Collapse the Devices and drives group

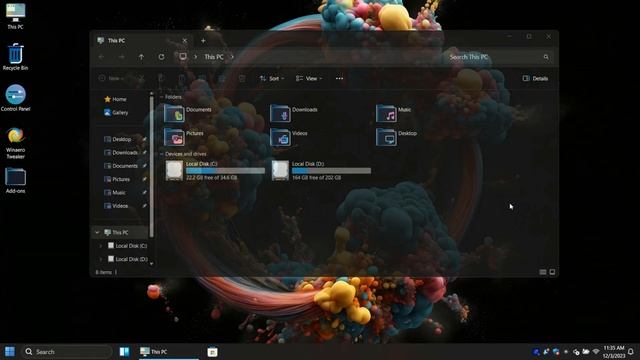(162, 154)
